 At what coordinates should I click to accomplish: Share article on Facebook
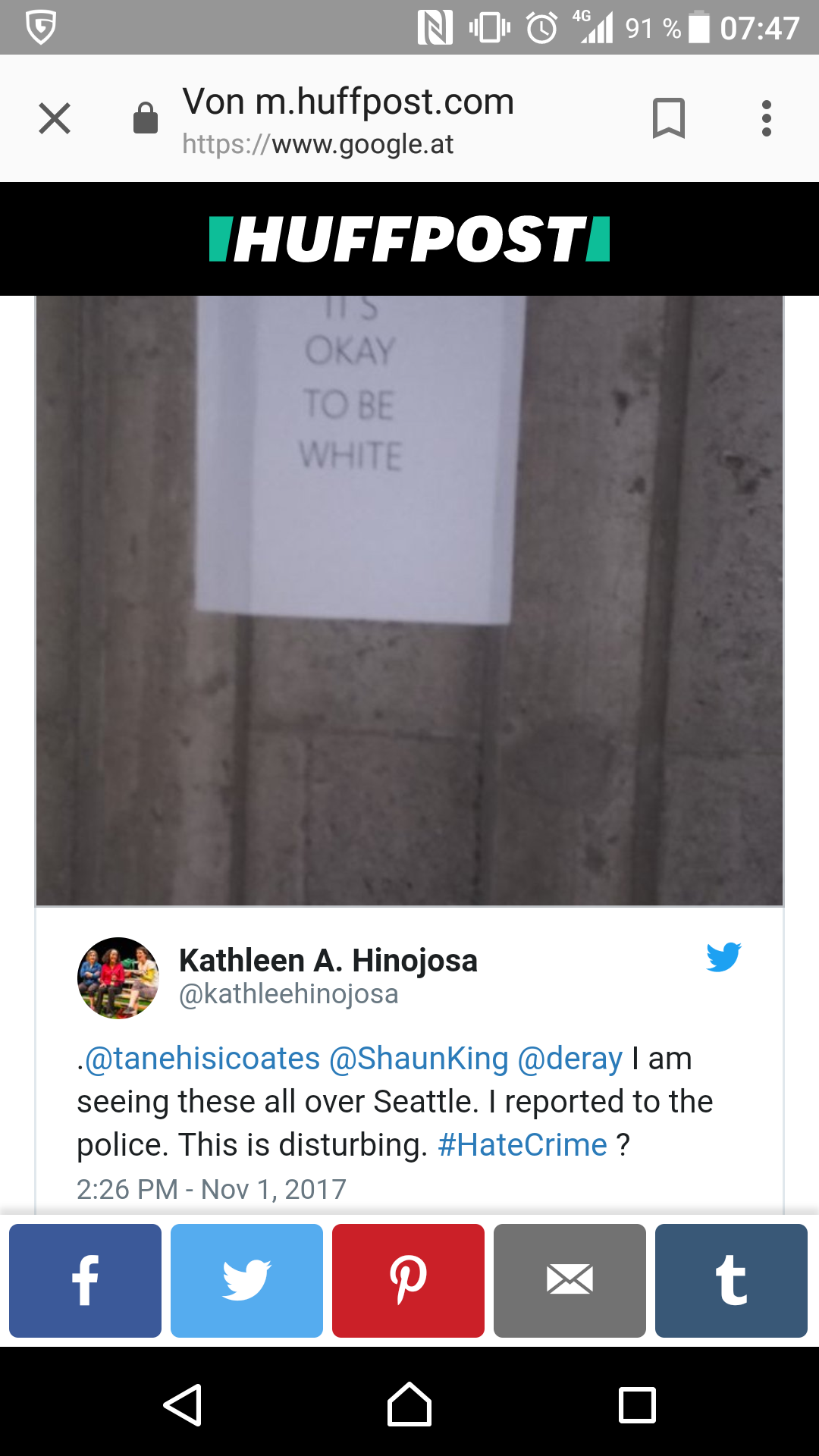tap(85, 1281)
